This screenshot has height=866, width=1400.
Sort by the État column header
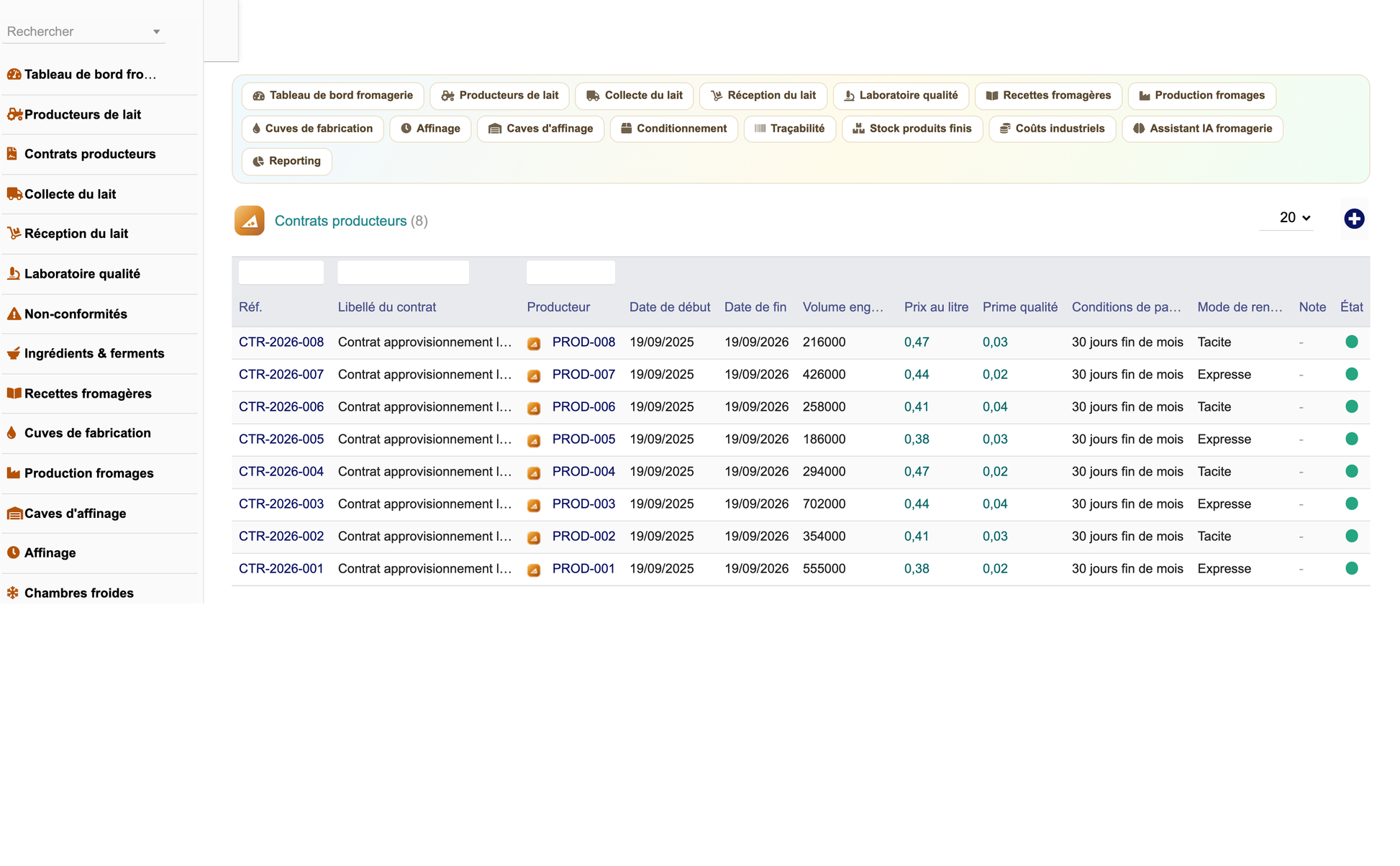[1352, 307]
